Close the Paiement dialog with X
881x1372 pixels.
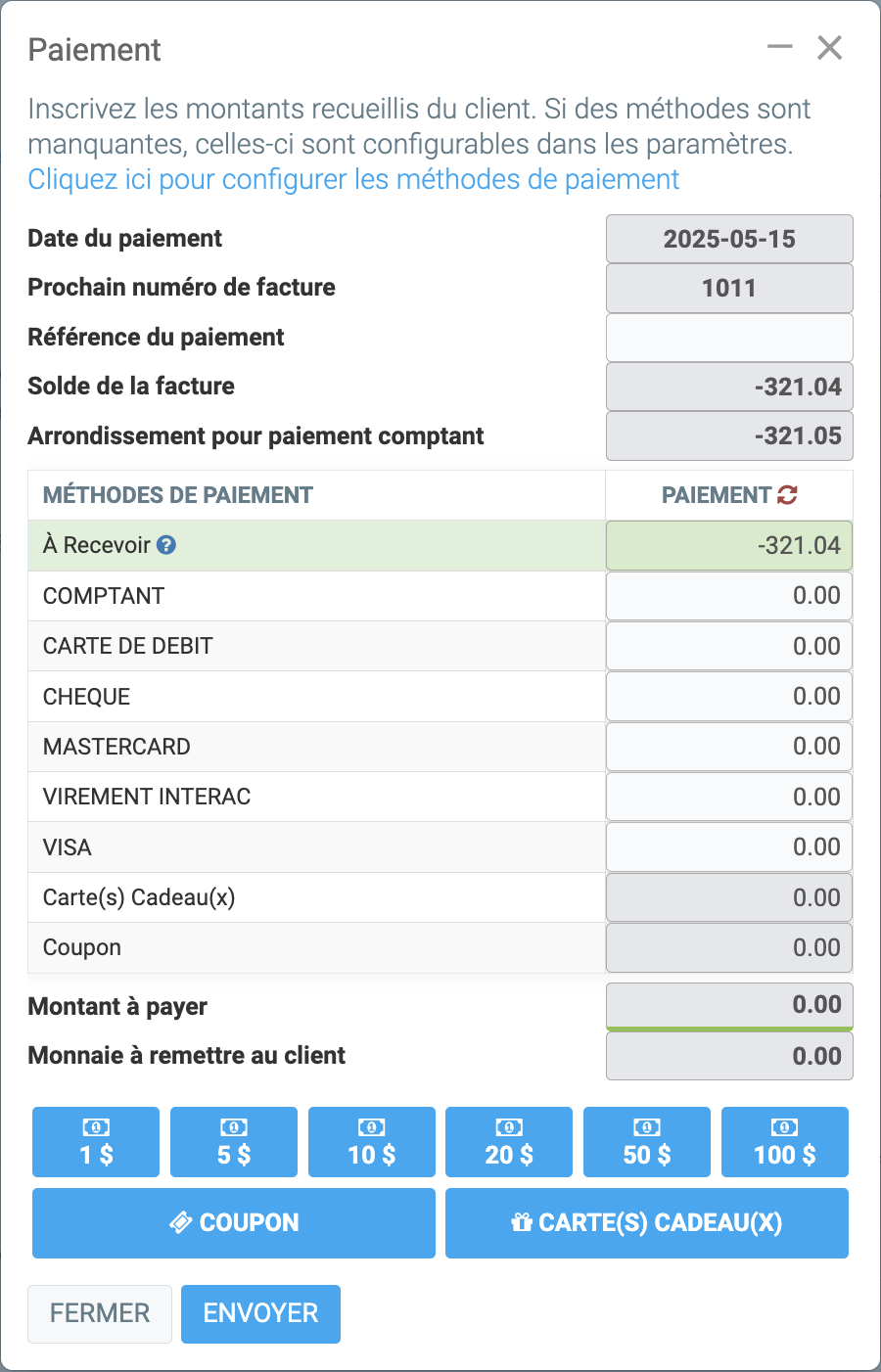830,47
